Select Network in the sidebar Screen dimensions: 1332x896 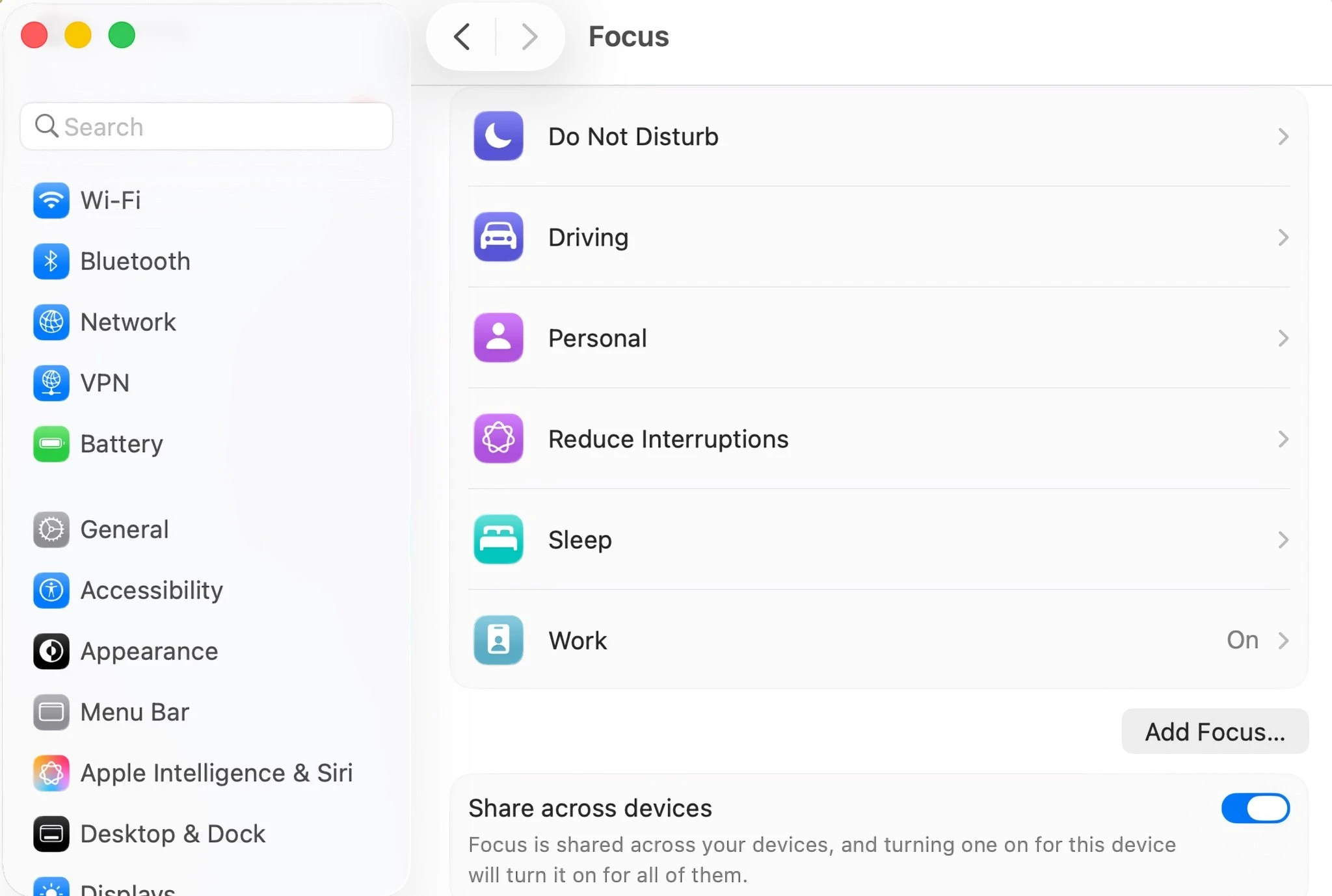206,322
